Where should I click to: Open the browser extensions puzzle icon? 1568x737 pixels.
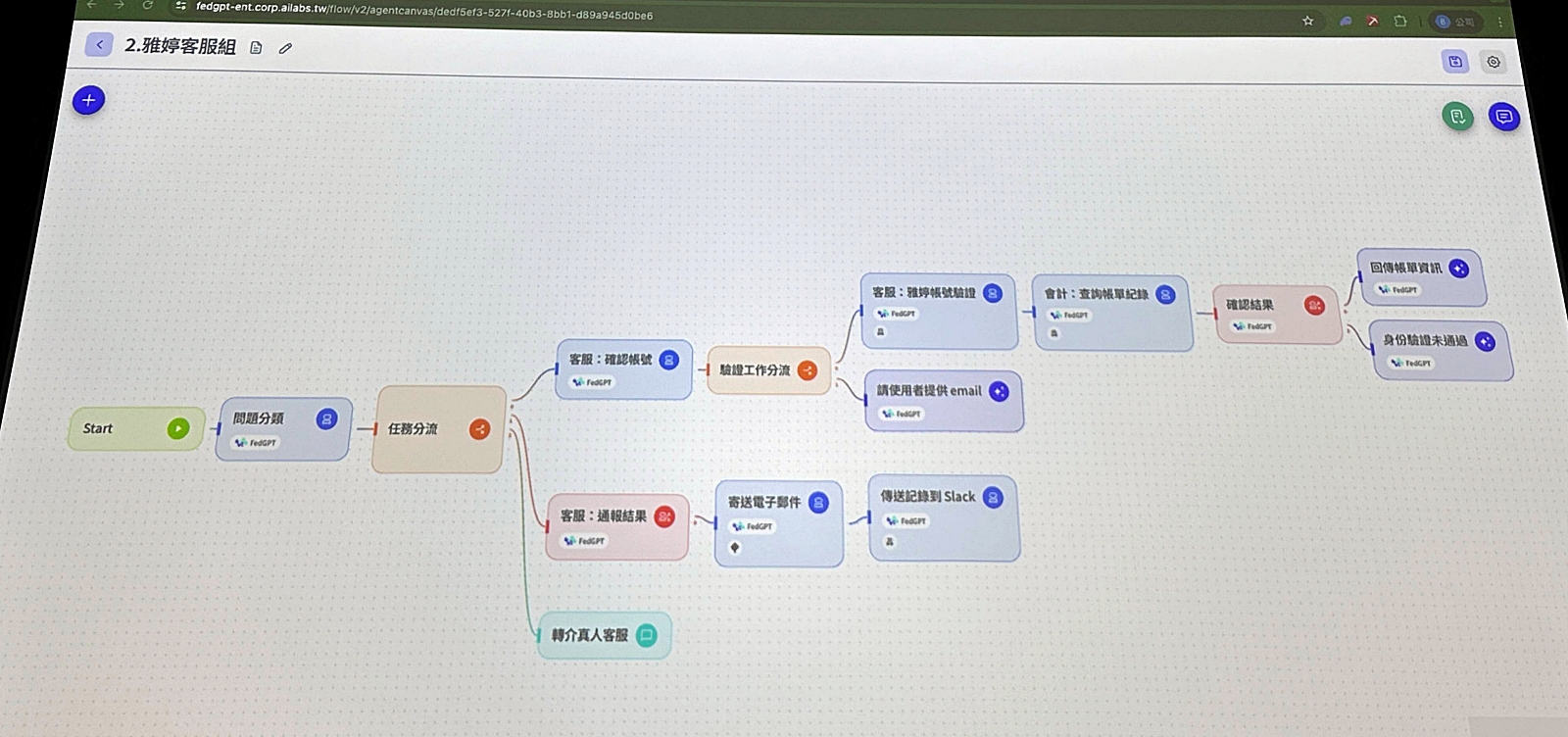point(1400,21)
